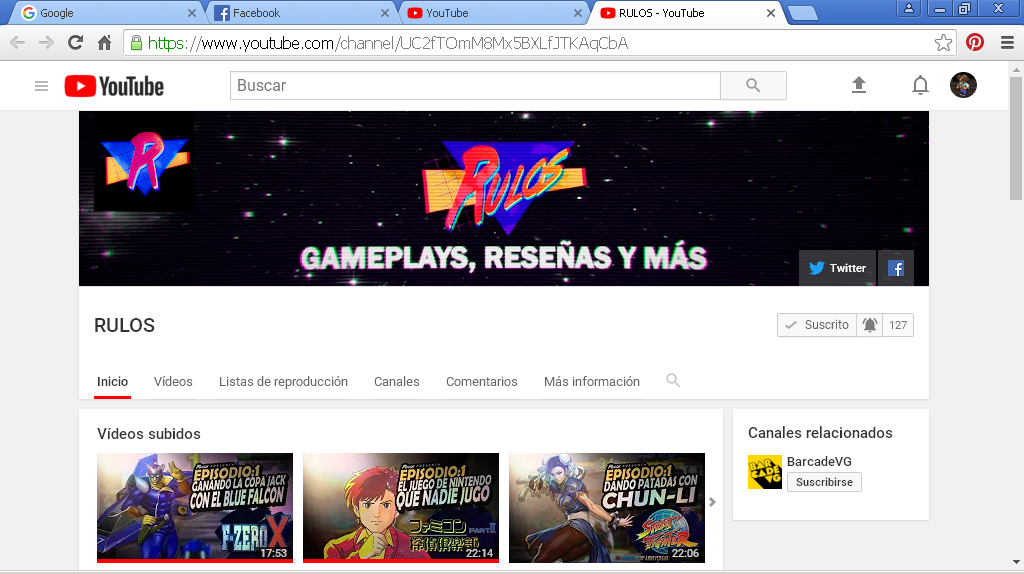Click Suscribirse for BarcadeVG

(824, 482)
